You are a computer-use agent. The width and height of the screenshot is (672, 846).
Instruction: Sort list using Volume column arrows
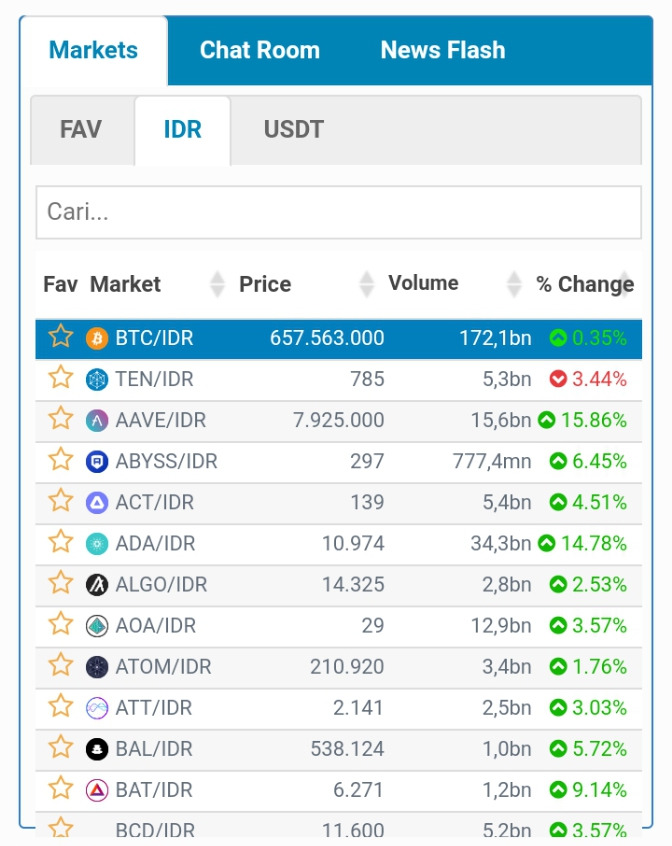(515, 284)
